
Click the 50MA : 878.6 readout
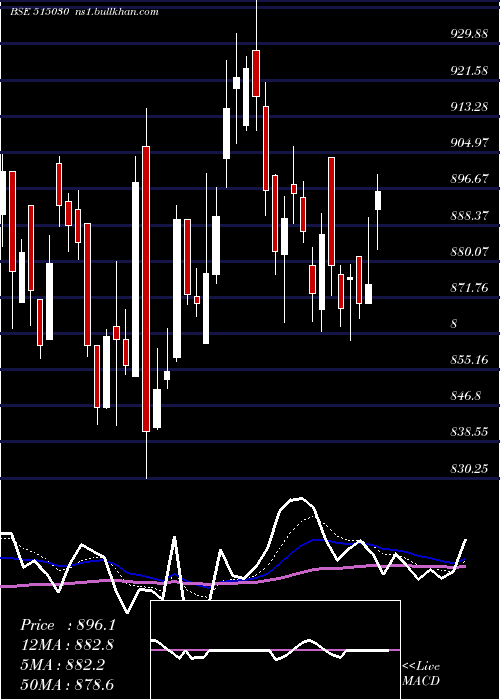[67, 684]
